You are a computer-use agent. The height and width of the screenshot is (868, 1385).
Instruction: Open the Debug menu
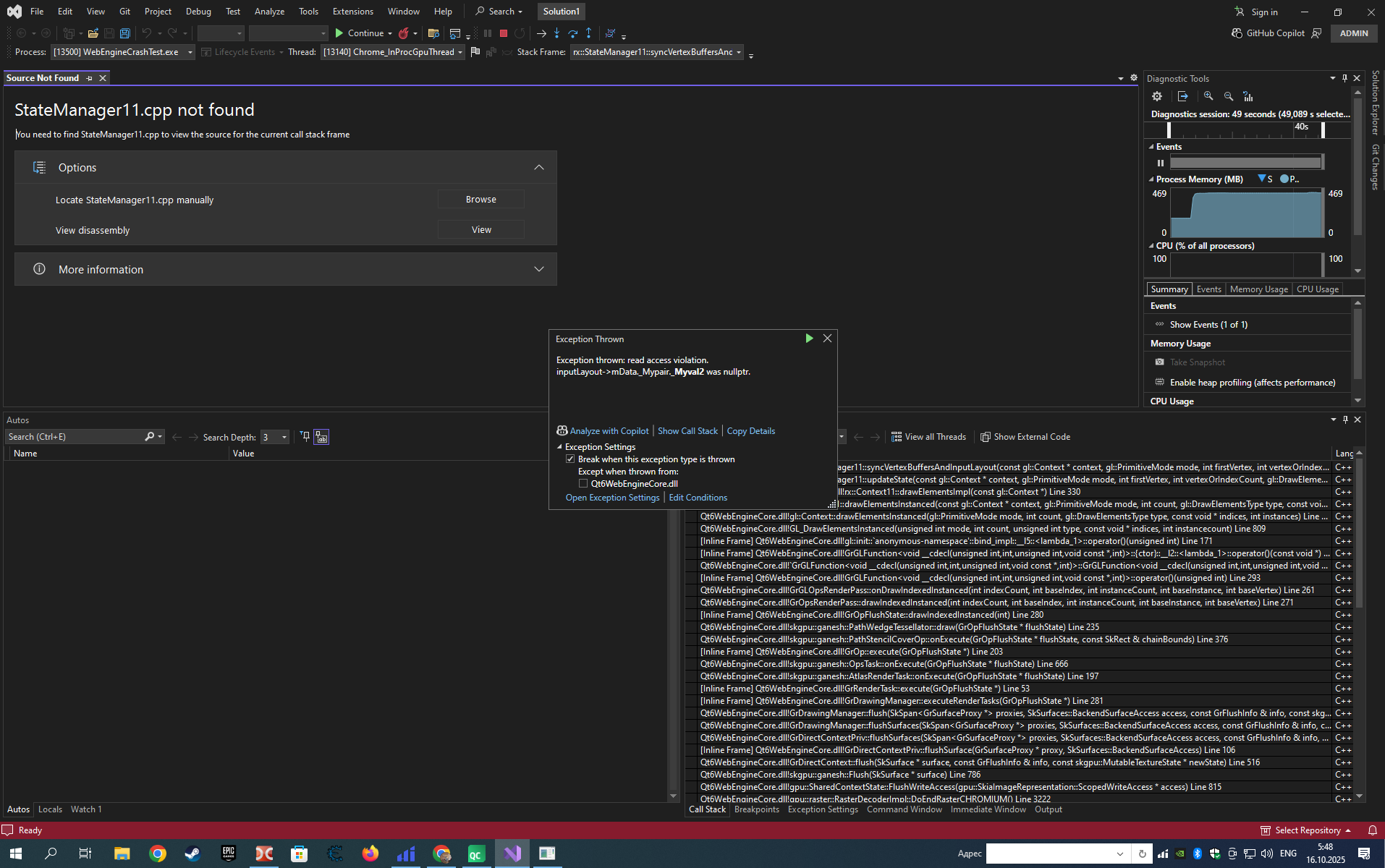[198, 12]
